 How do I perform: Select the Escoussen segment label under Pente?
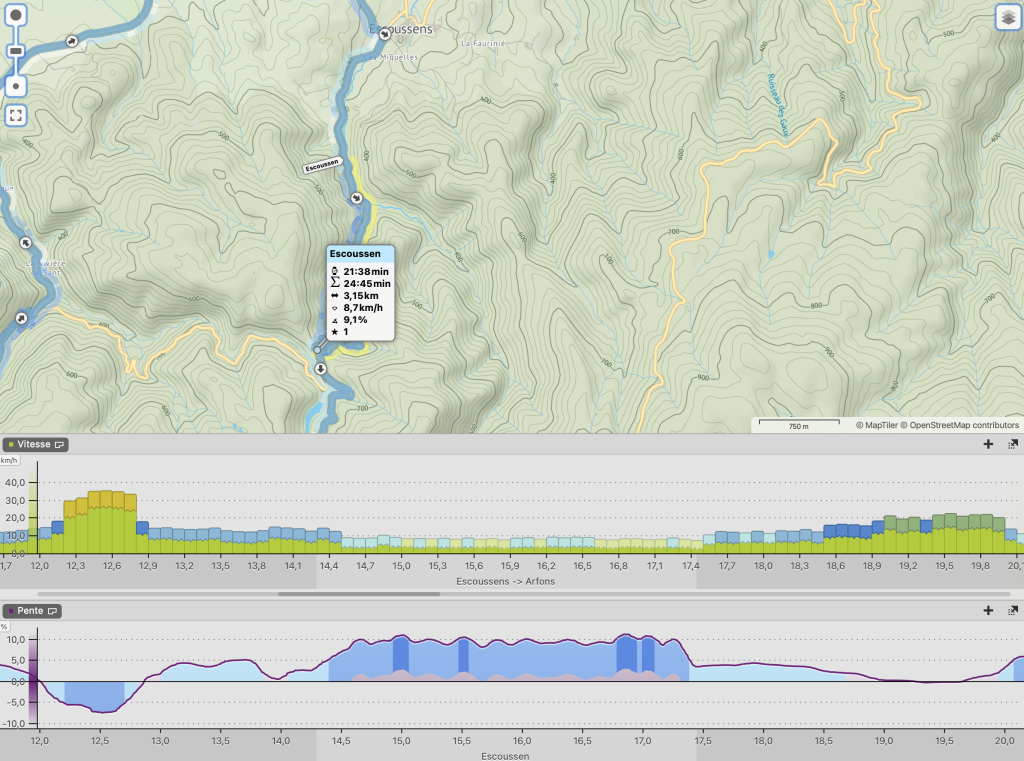tap(505, 756)
